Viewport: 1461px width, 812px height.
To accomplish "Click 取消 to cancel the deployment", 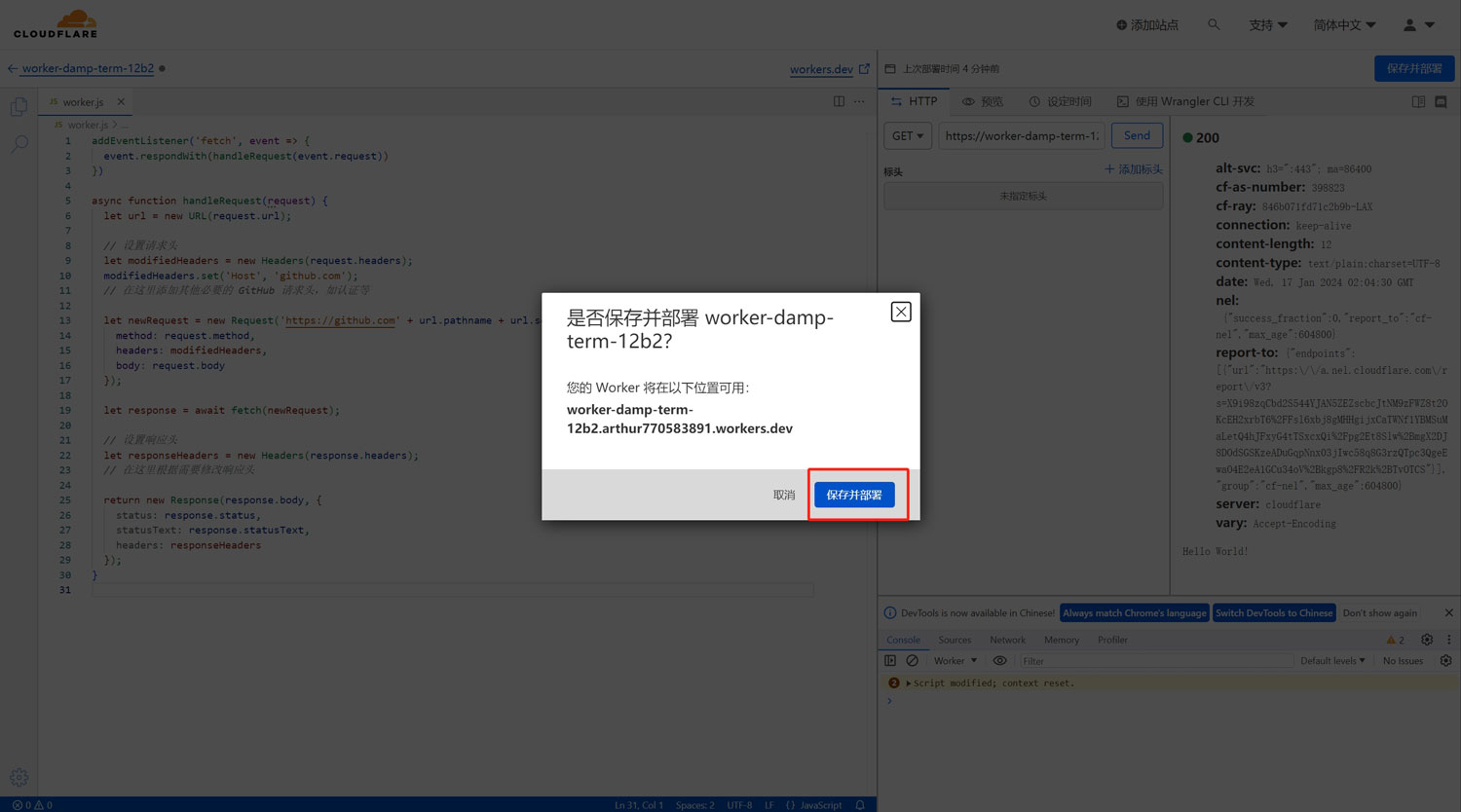I will (x=784, y=495).
